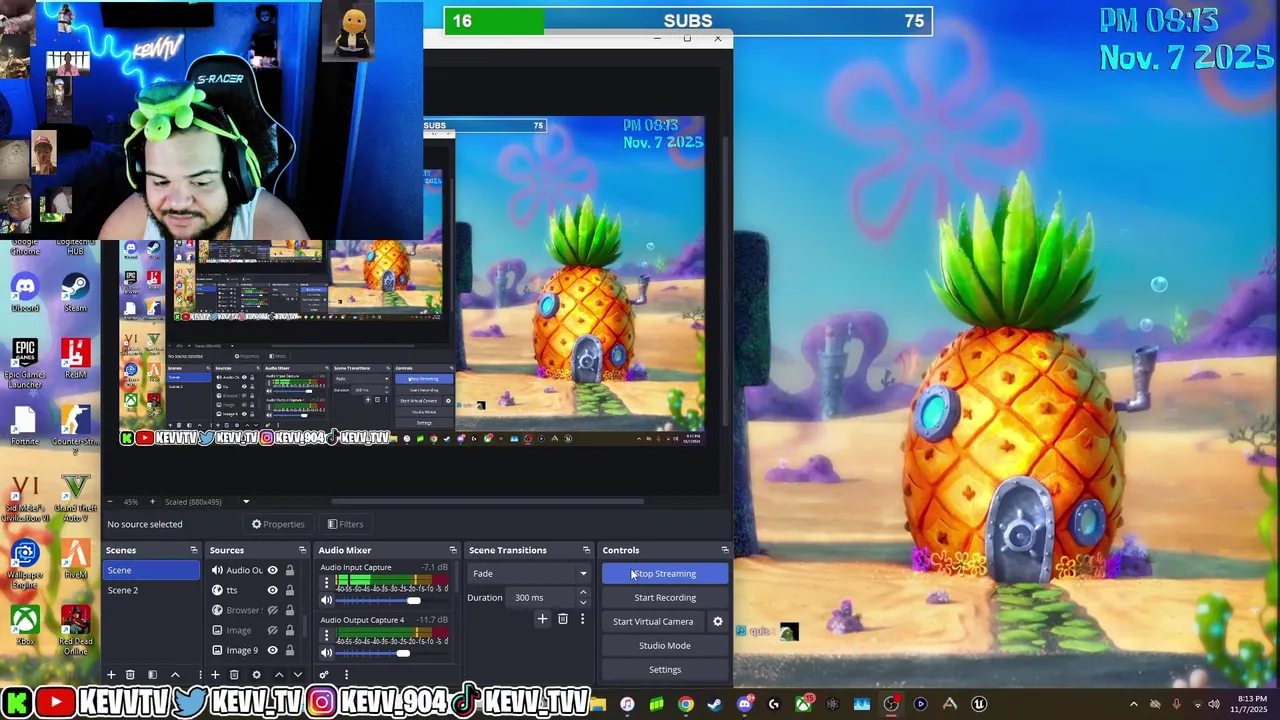This screenshot has height=720, width=1280.
Task: Add a scene transition with the plus icon
Action: (542, 619)
